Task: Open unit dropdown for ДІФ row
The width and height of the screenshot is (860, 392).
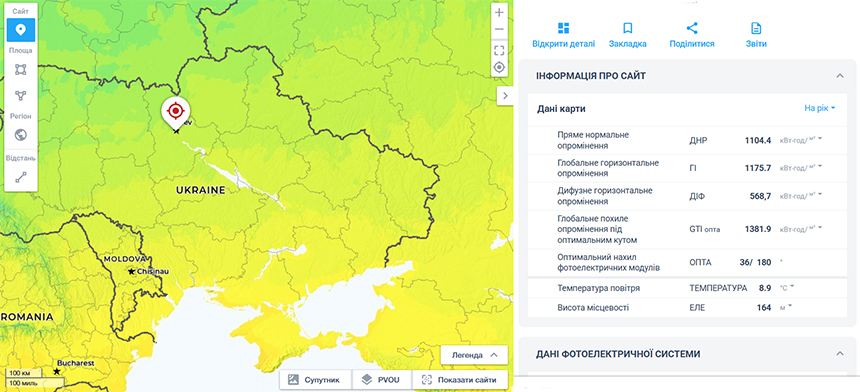Action: point(801,196)
